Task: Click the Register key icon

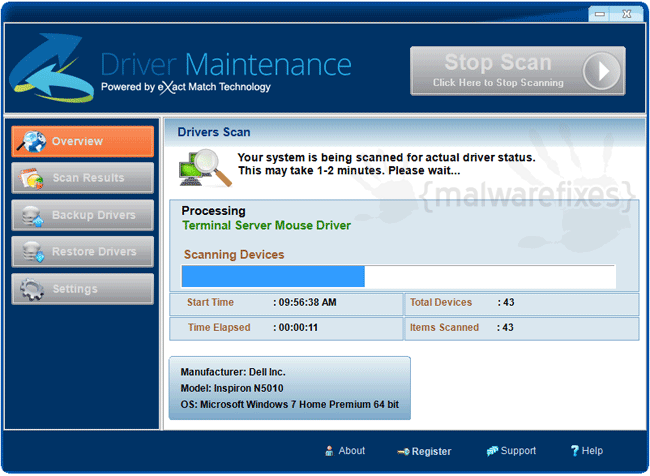Action: click(x=403, y=452)
